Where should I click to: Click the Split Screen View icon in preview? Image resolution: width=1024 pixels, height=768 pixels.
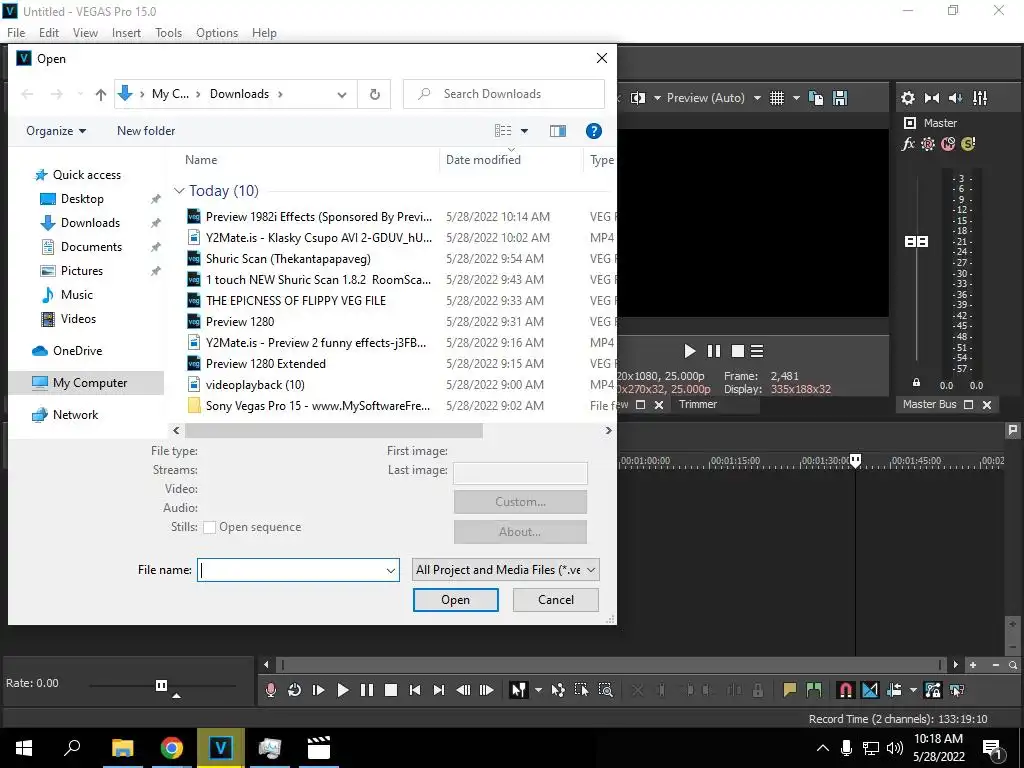coord(638,98)
